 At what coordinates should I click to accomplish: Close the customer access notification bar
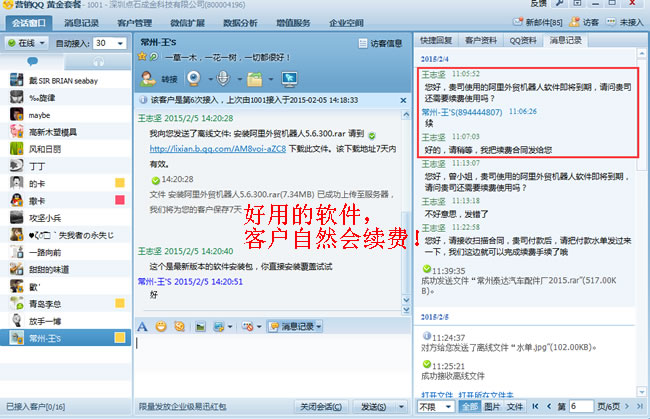click(x=403, y=100)
